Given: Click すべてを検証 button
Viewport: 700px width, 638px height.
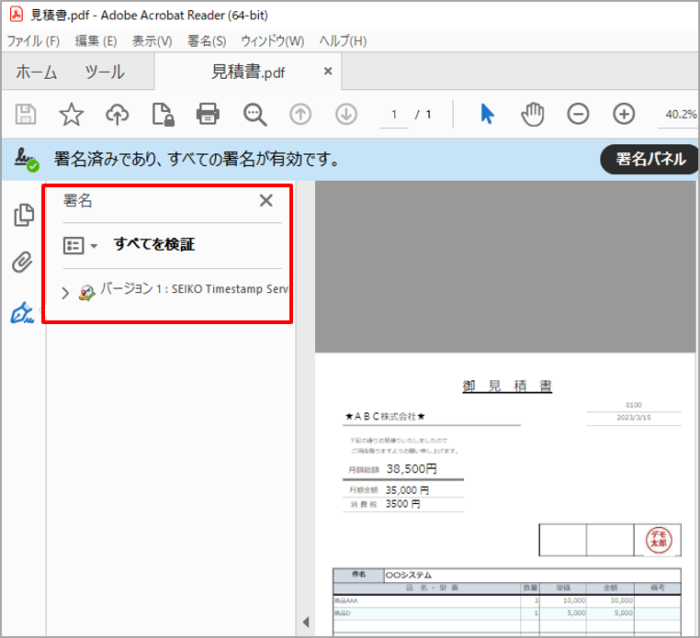Looking at the screenshot, I should 154,244.
